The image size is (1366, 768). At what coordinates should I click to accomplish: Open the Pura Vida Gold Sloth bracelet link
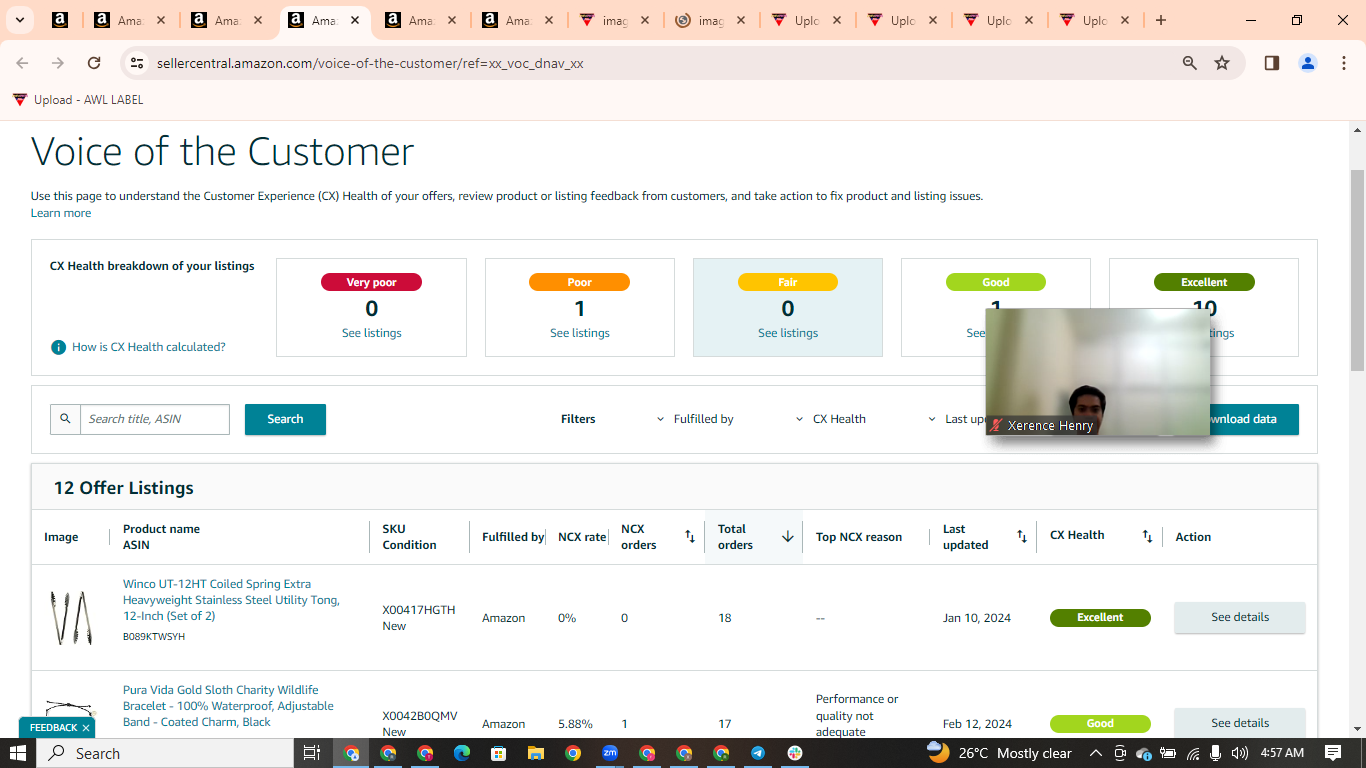click(x=228, y=706)
